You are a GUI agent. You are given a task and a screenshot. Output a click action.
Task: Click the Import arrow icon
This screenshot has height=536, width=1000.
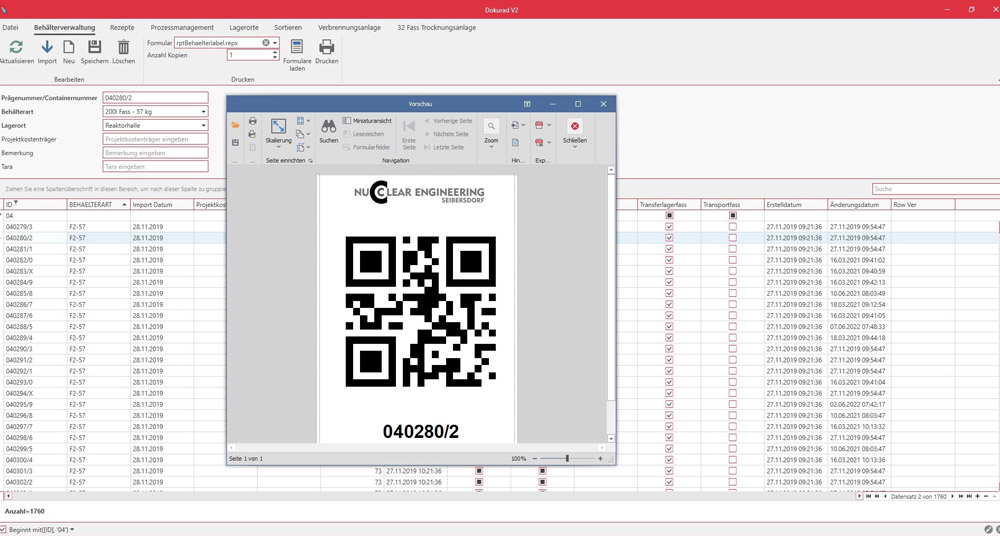coord(47,47)
